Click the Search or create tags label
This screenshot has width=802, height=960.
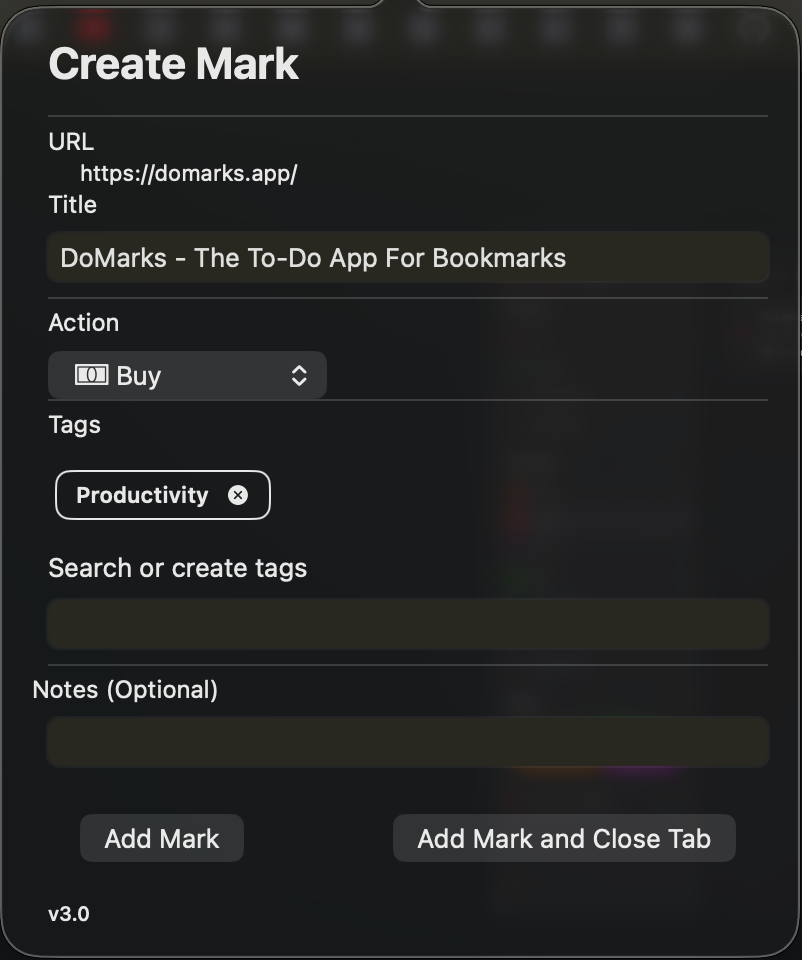(177, 568)
